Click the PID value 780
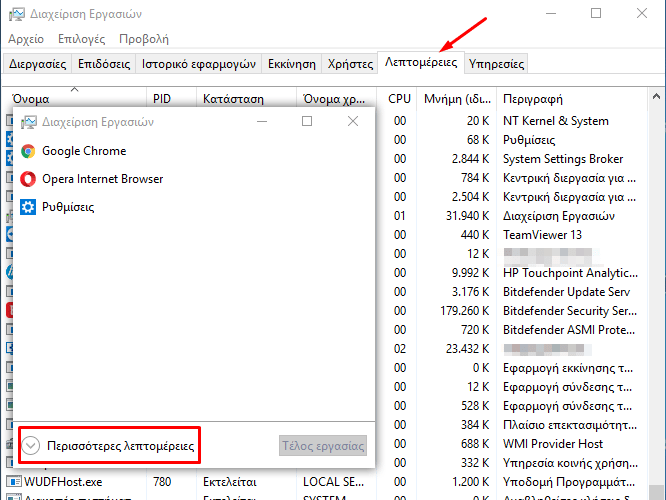666x500 pixels. click(162, 482)
